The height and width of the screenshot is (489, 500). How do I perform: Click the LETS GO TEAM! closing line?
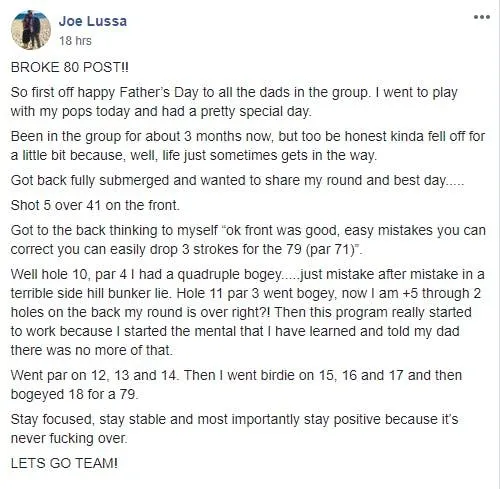tap(64, 463)
